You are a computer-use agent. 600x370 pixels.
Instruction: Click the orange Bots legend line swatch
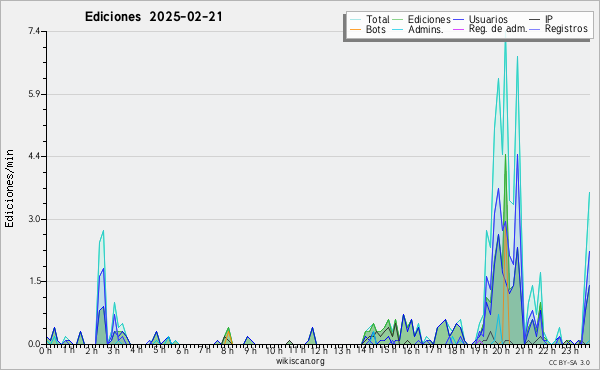coord(355,29)
